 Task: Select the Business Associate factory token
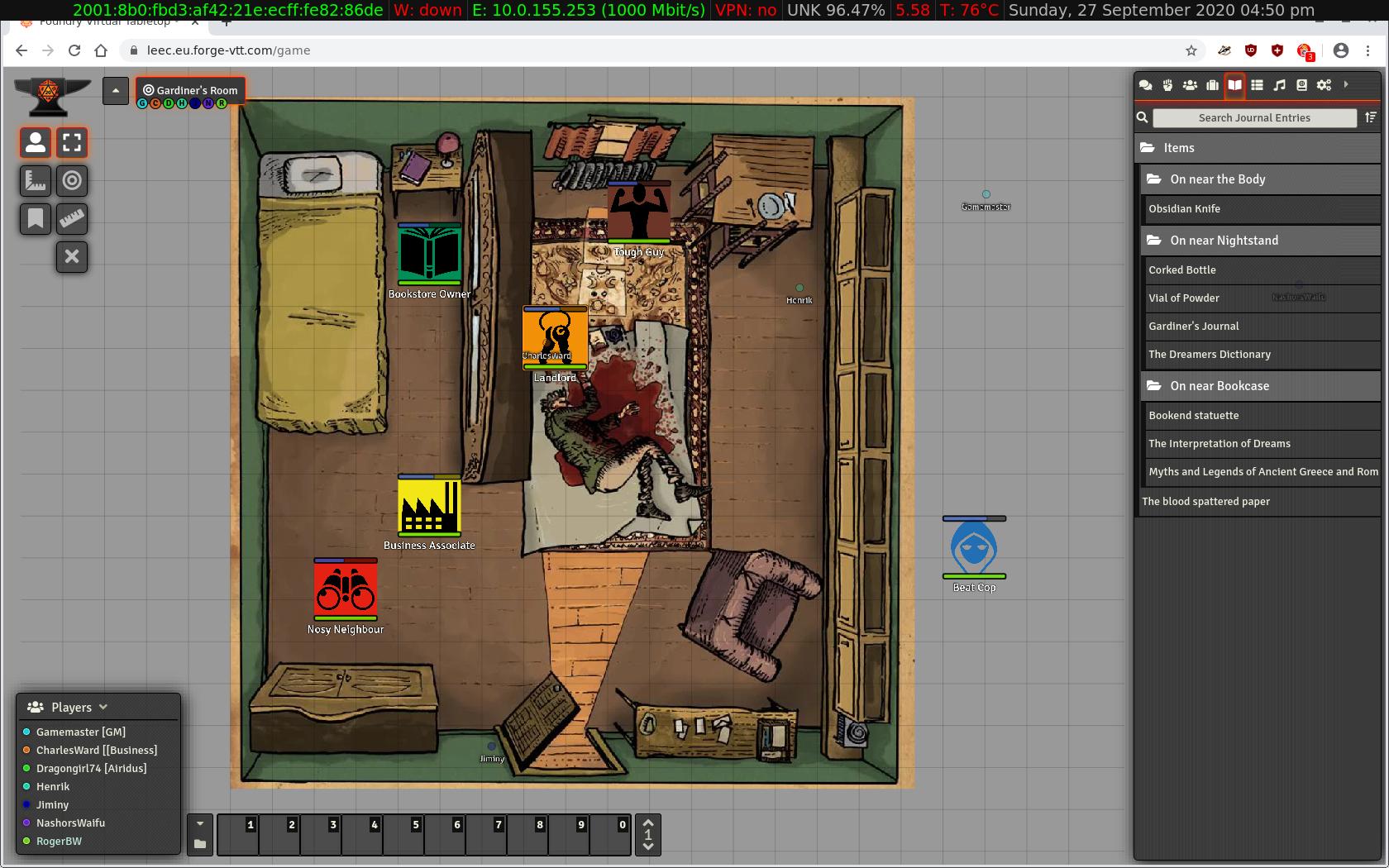(x=429, y=506)
